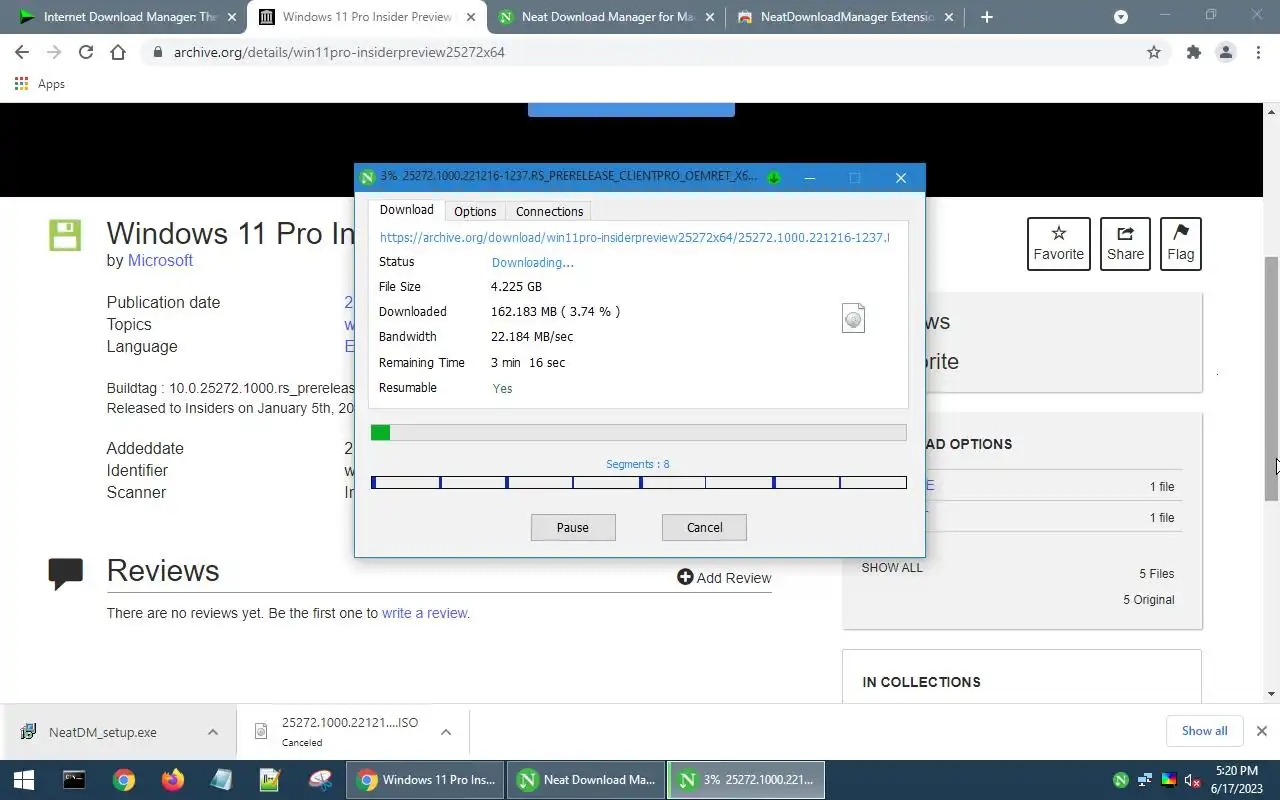Reload the archive.org page

pos(86,52)
